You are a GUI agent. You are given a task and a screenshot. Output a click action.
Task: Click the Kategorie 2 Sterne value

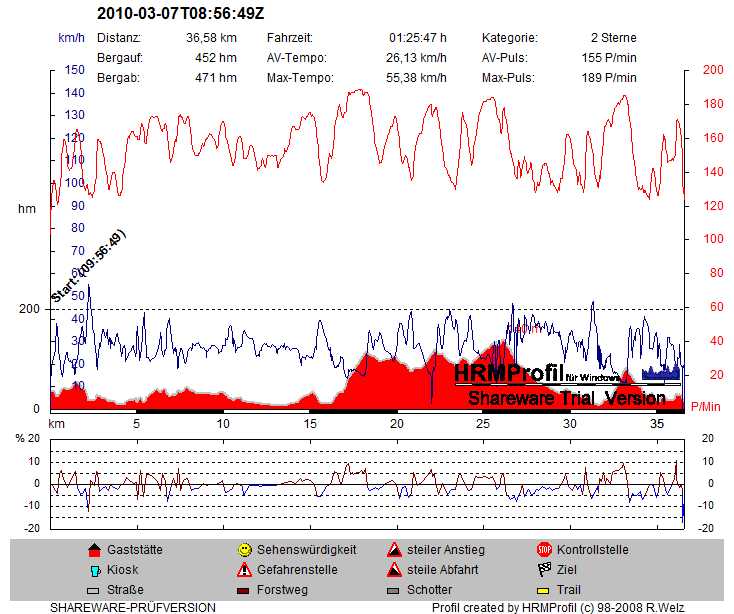click(613, 38)
